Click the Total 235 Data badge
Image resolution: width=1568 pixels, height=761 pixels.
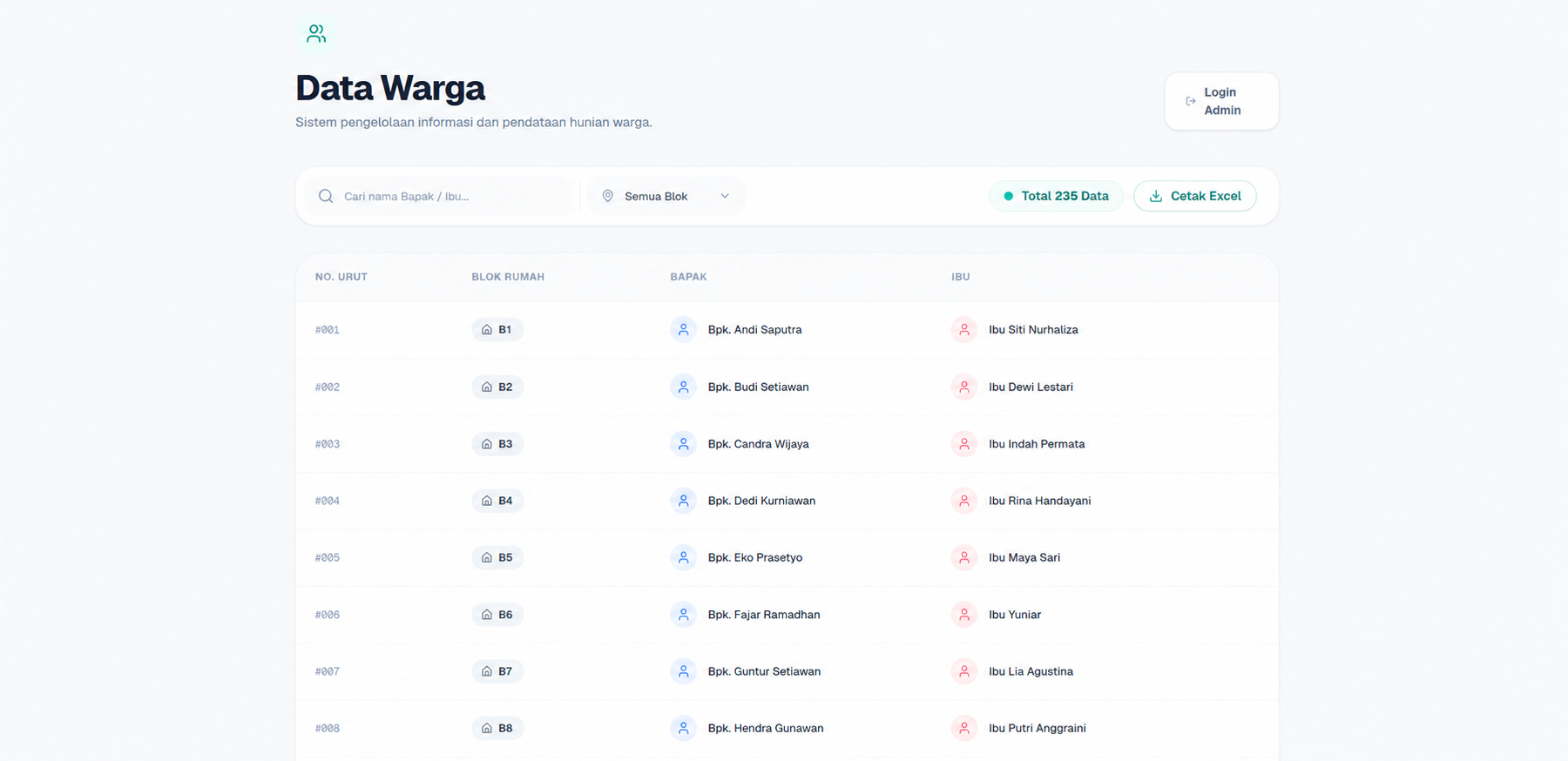[1056, 196]
